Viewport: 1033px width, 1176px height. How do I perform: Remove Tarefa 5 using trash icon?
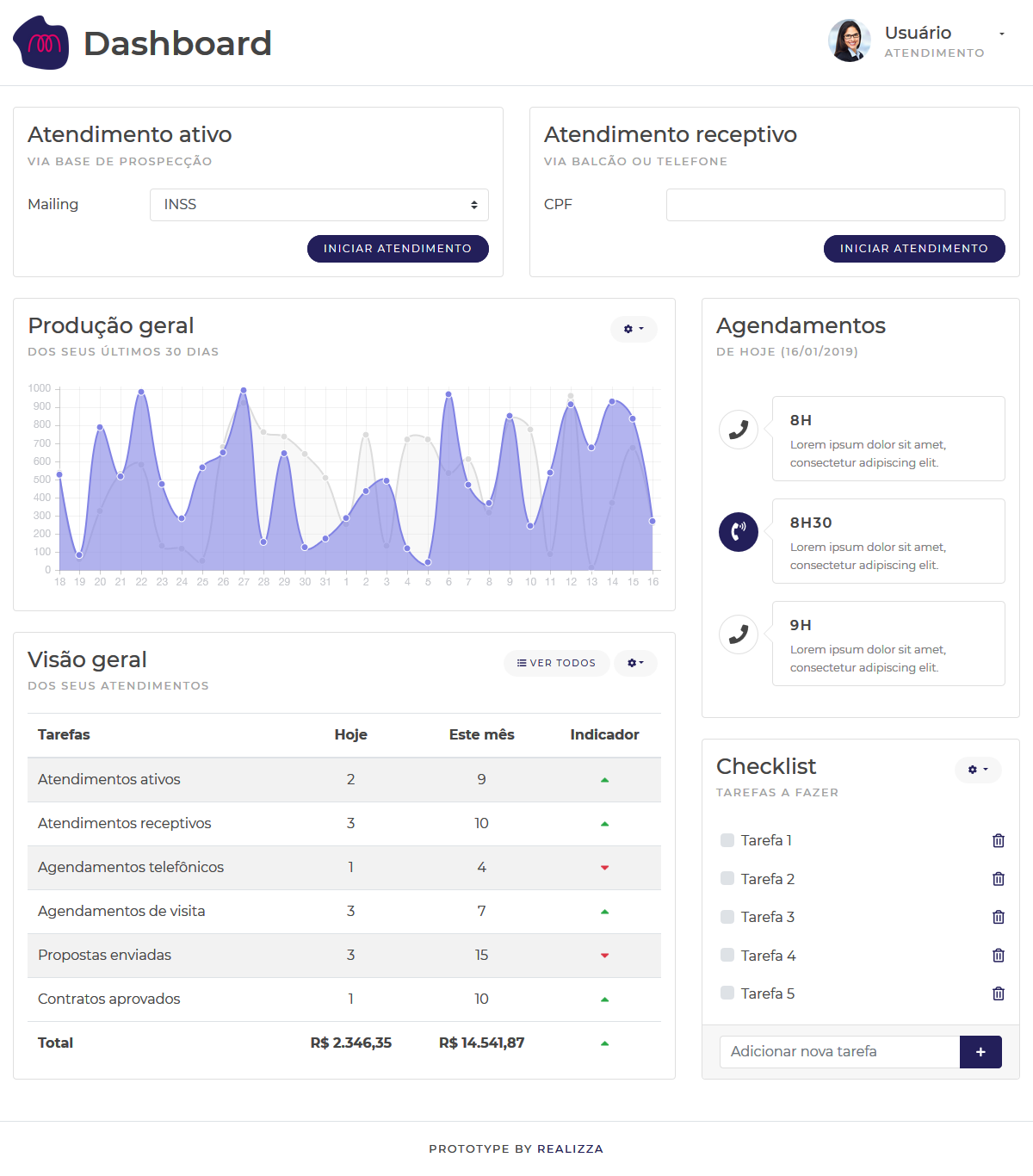998,993
